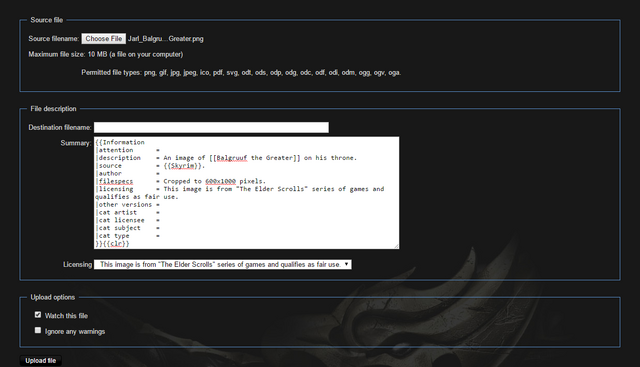Click the Ignore any warnings label text
This screenshot has width=640, height=367.
pyautogui.click(x=75, y=331)
